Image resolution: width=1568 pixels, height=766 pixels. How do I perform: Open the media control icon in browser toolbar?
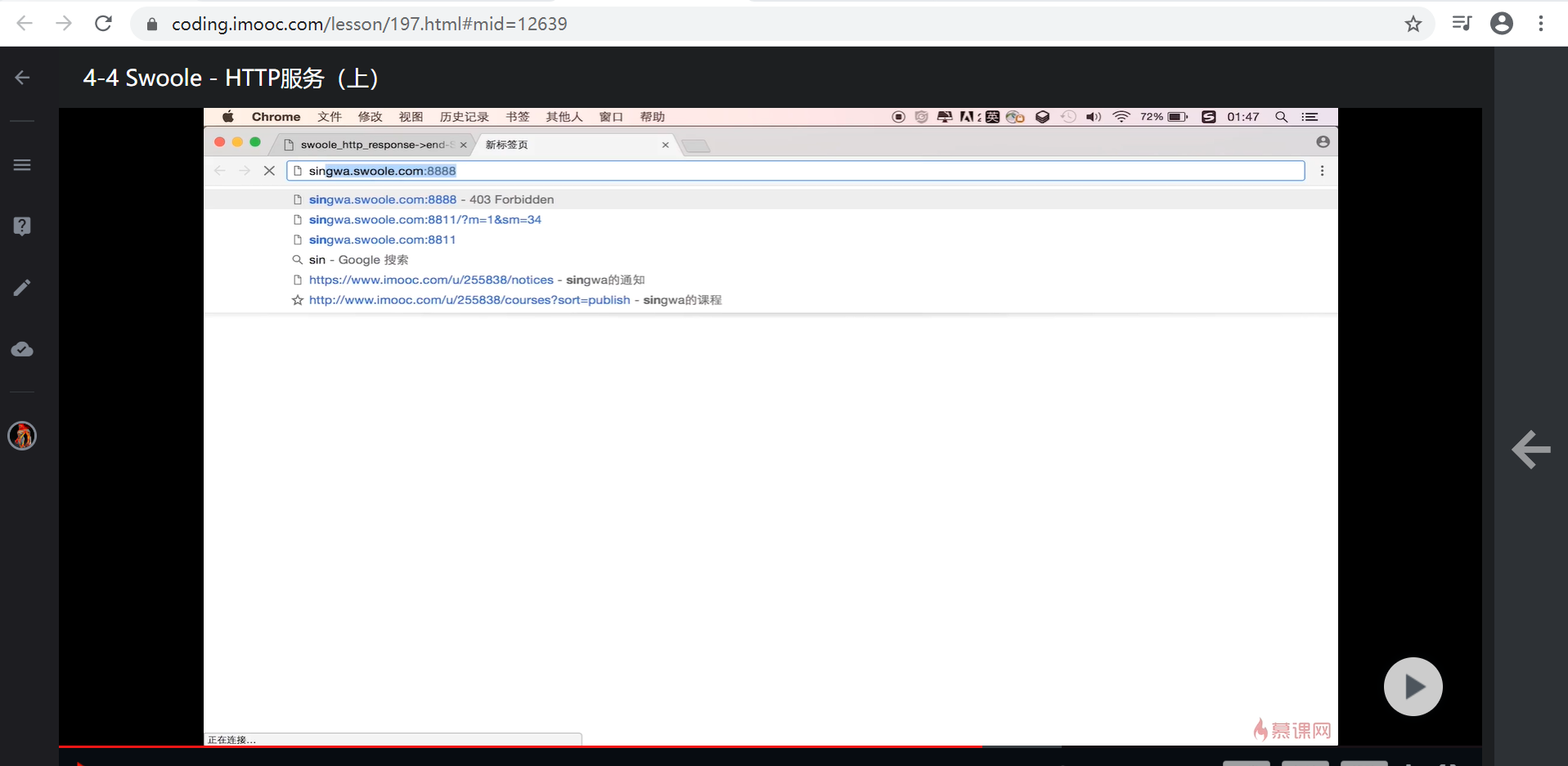[1462, 24]
